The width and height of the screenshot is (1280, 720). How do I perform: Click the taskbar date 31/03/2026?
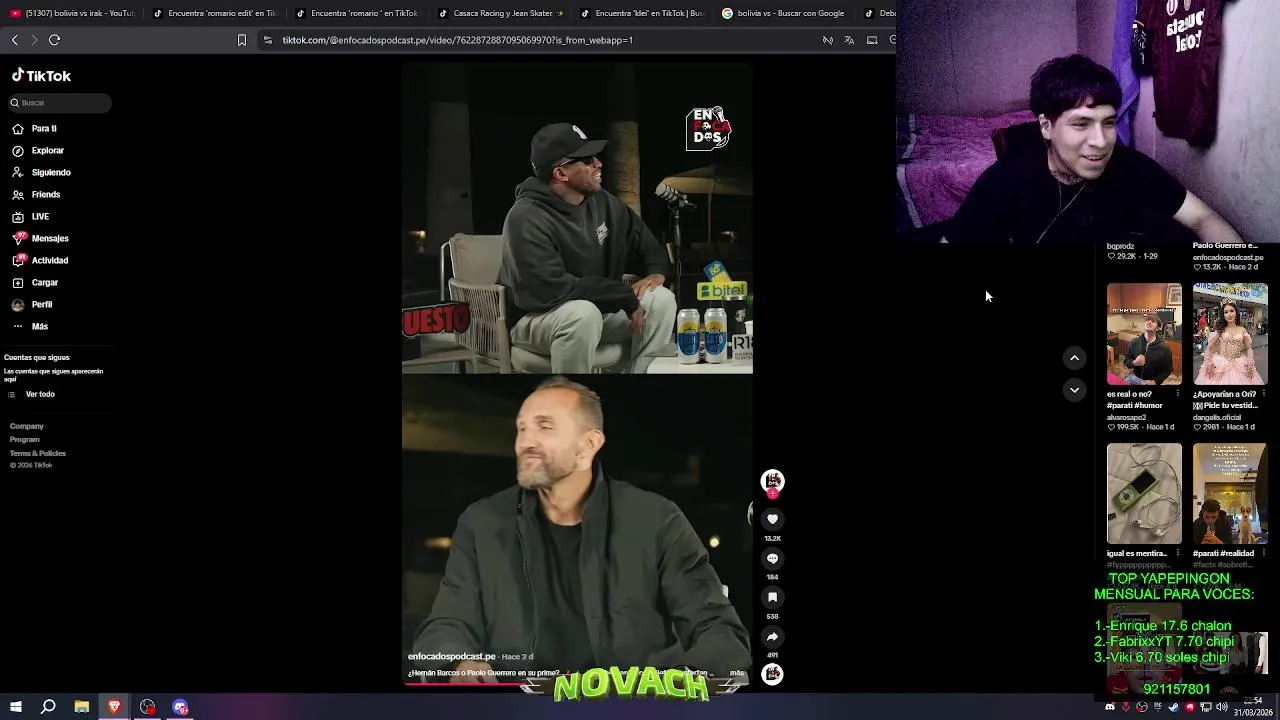click(1252, 713)
